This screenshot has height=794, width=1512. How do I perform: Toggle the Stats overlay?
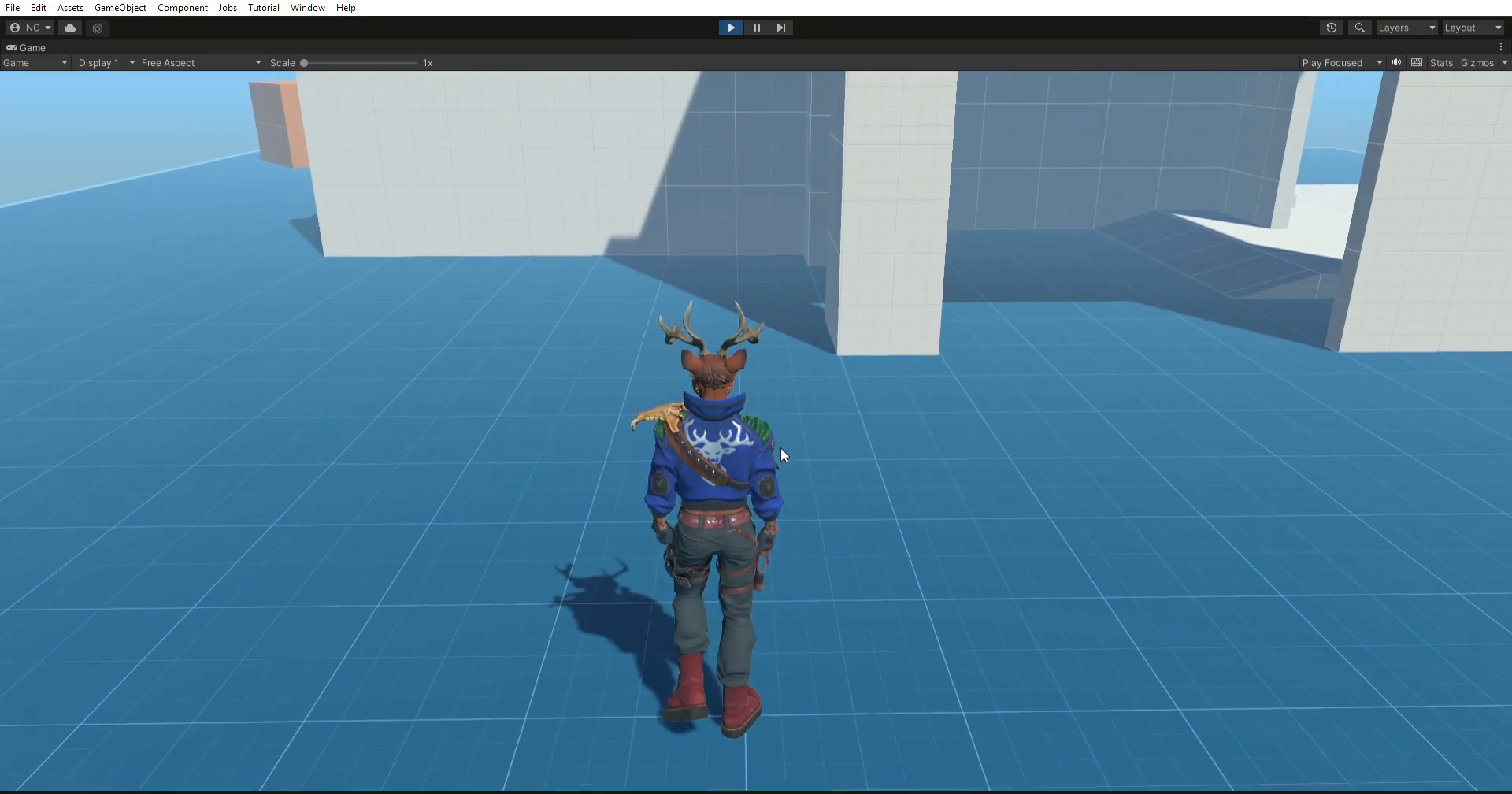(x=1441, y=63)
